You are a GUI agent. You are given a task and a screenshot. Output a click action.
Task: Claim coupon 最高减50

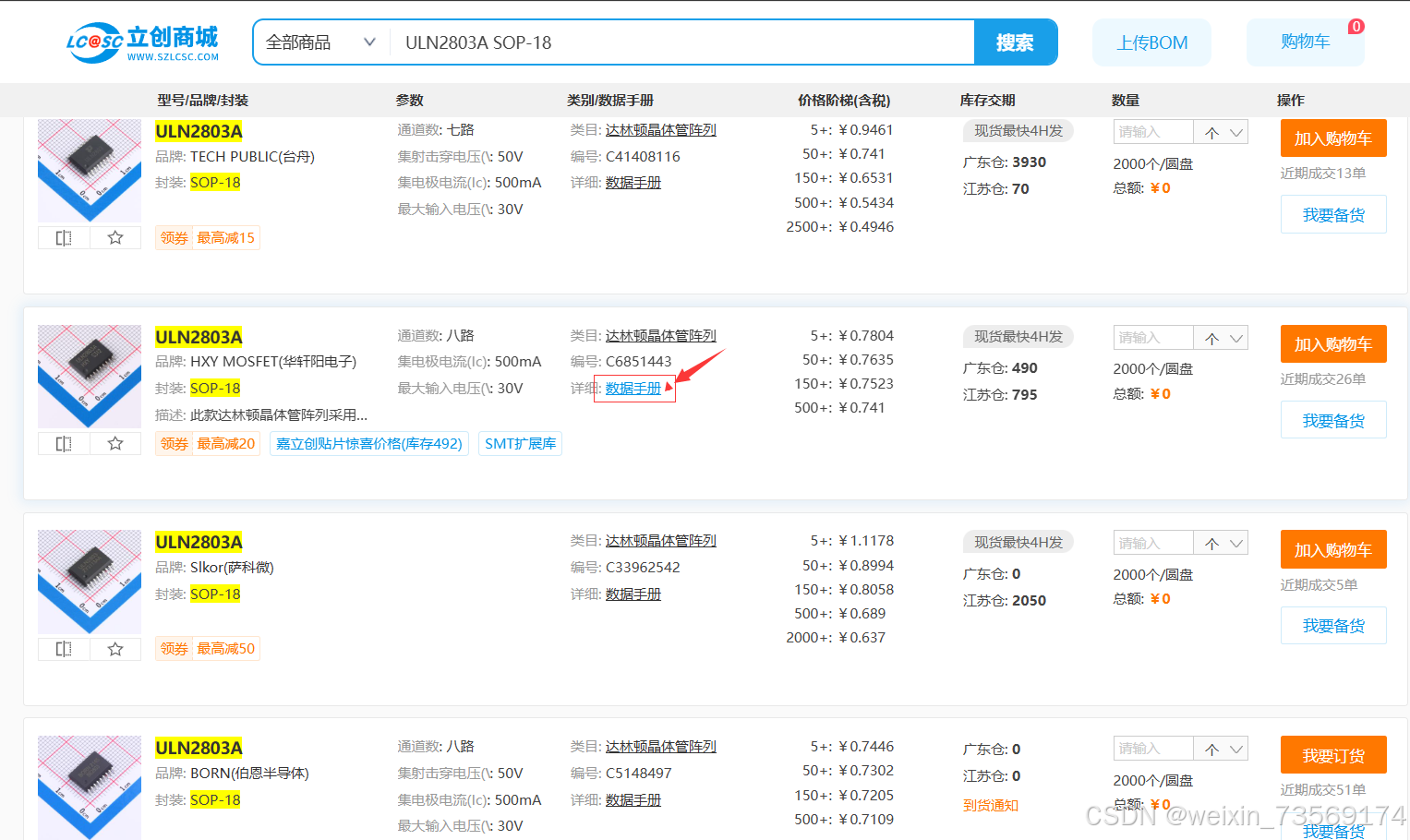208,649
